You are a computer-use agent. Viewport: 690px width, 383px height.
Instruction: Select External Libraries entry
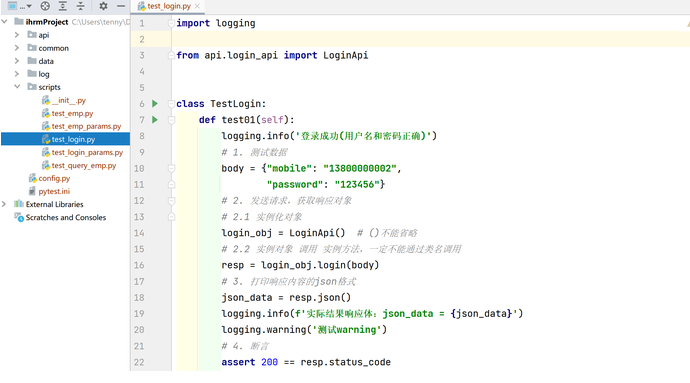click(x=55, y=204)
